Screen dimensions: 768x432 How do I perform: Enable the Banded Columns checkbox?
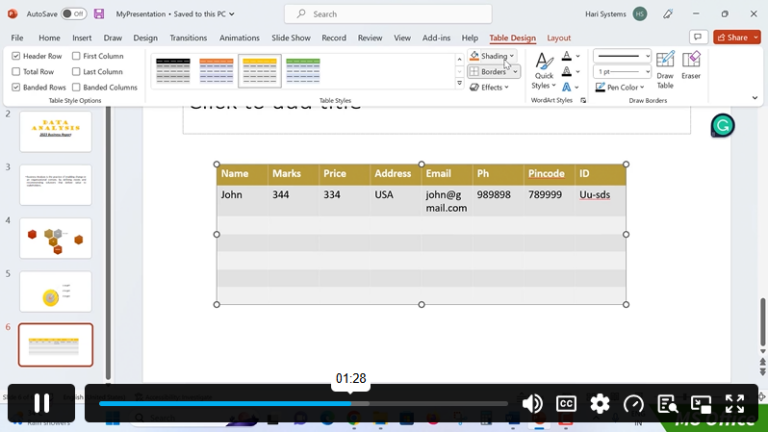(76, 87)
